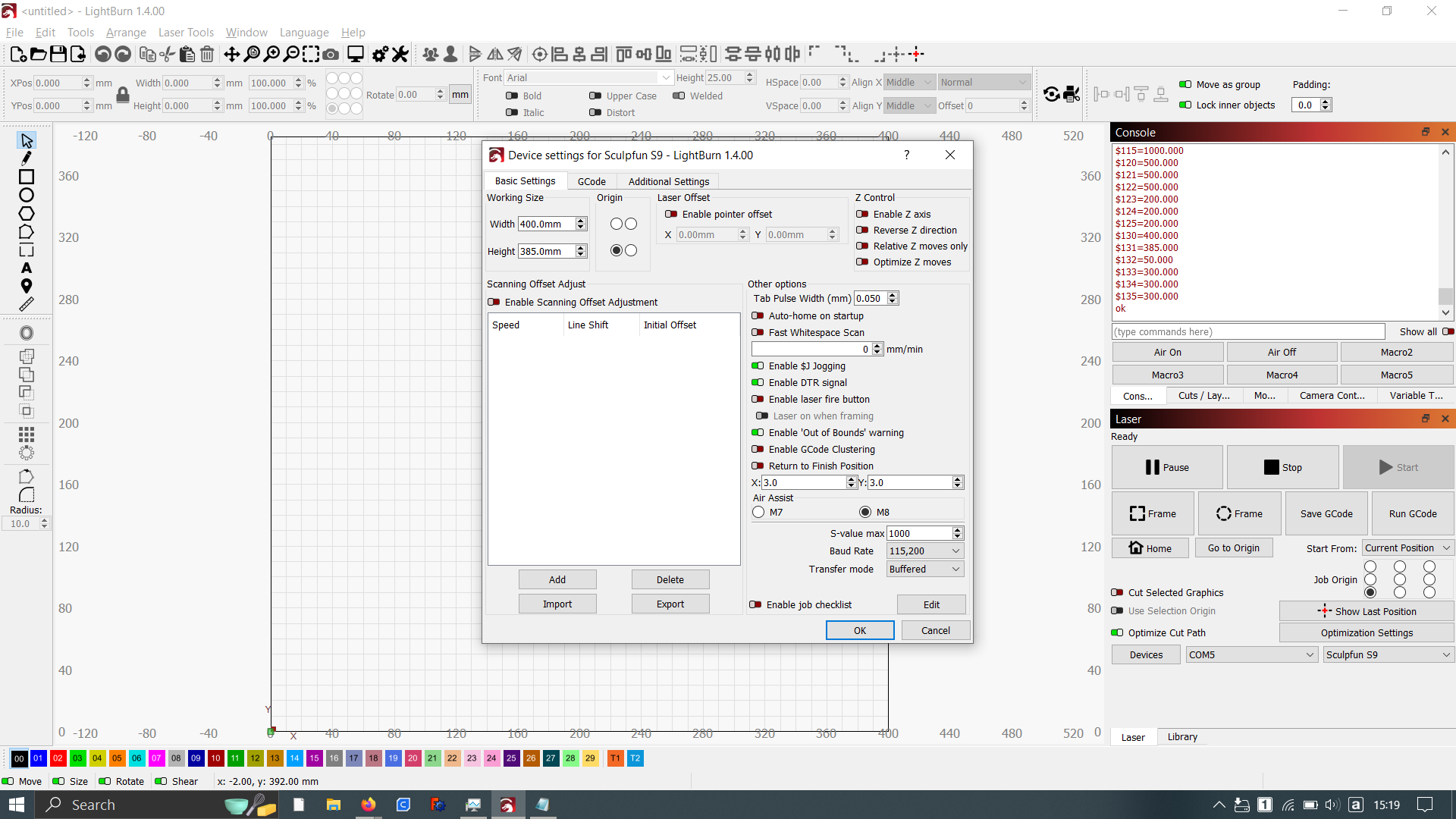This screenshot has height=819, width=1456.
Task: Select the Position Laser marker tool
Action: (x=27, y=286)
